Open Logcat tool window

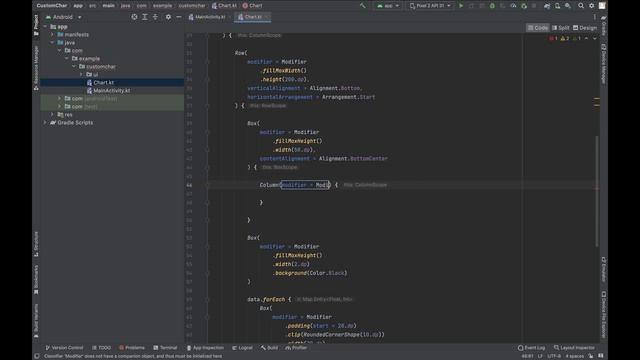click(242, 348)
